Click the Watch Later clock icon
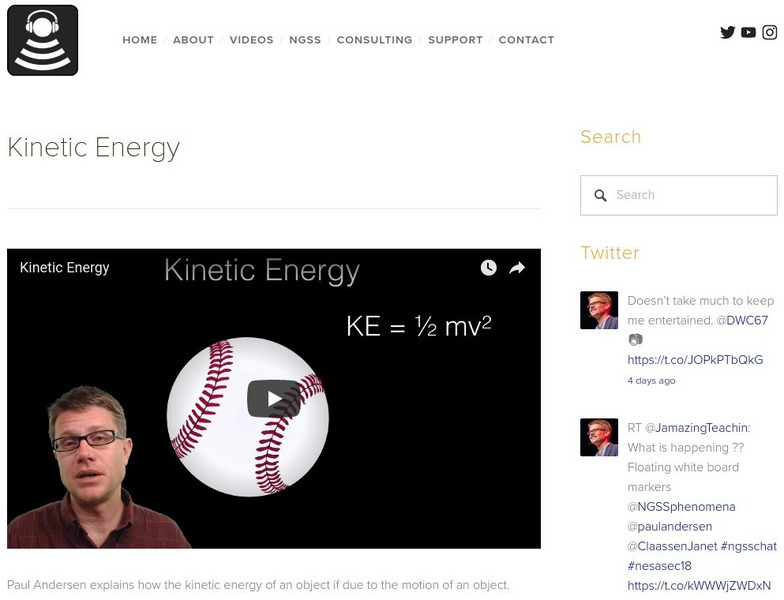The image size is (784, 600). tap(488, 268)
